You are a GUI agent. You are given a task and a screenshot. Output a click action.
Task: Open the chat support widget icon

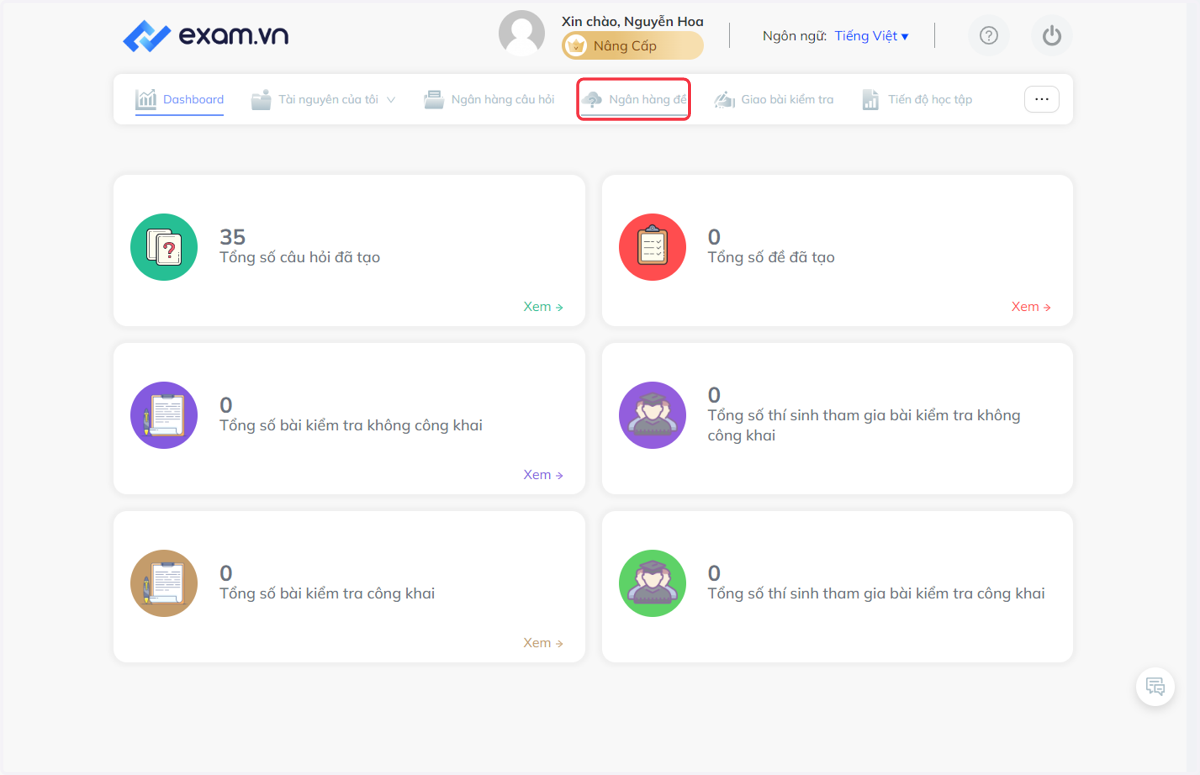1155,686
